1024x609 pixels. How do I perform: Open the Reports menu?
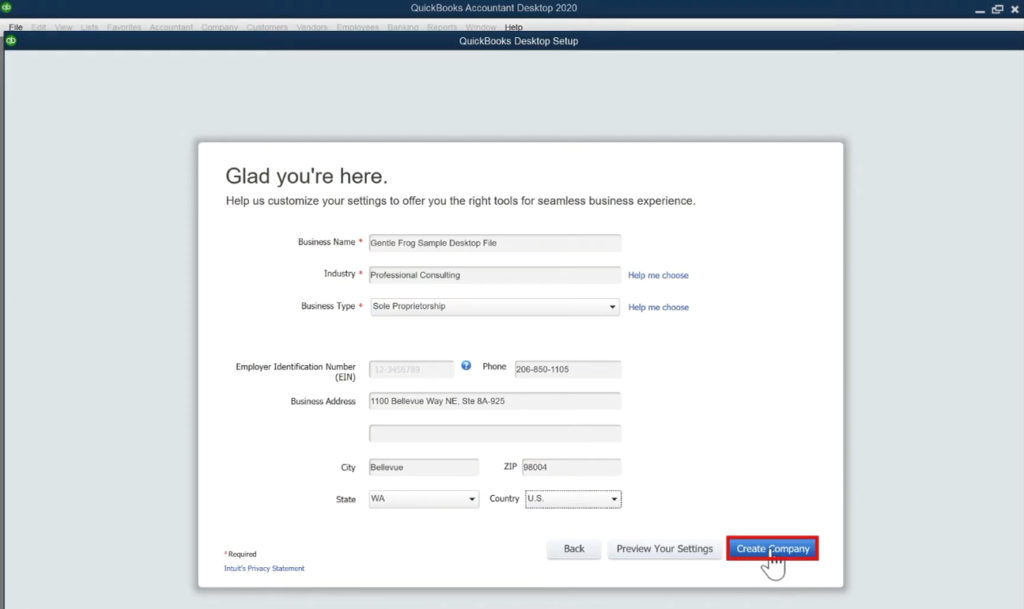(442, 27)
